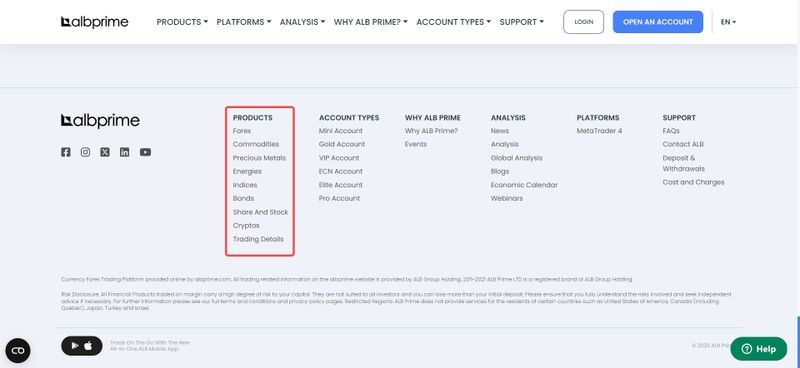Open the VIP Account link

(339, 158)
